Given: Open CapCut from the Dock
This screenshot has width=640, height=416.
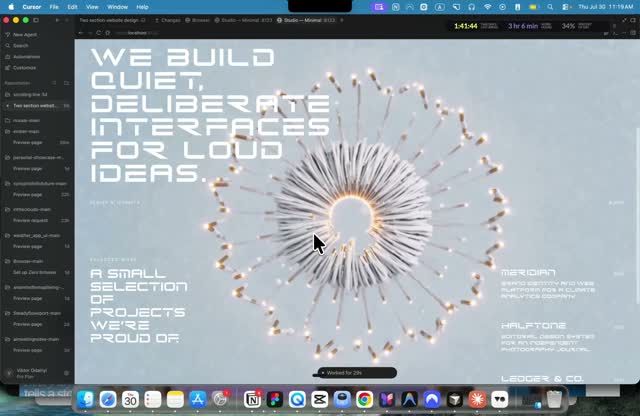Looking at the screenshot, I should [x=320, y=399].
